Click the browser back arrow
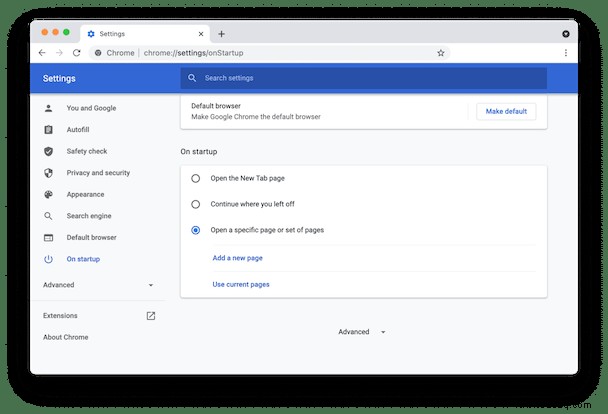Viewport: 608px width, 414px height. coord(42,53)
